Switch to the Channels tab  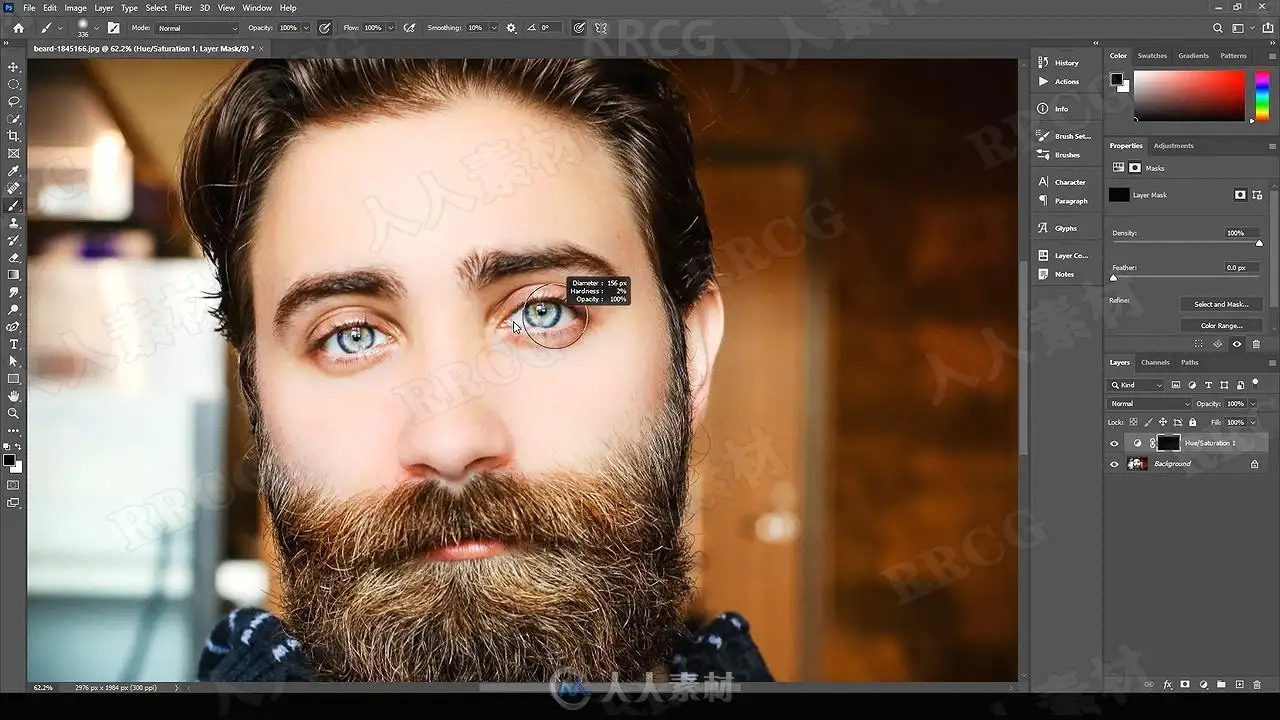[1155, 363]
